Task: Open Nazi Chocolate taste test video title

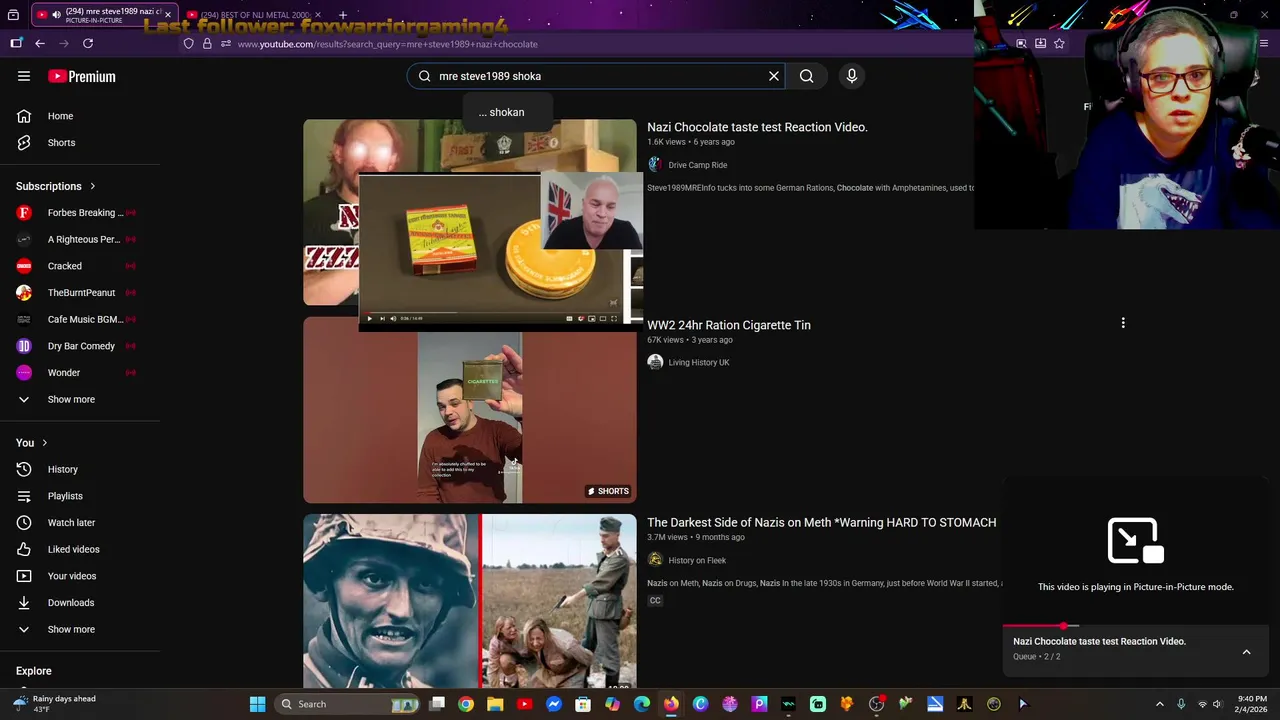Action: (x=757, y=127)
